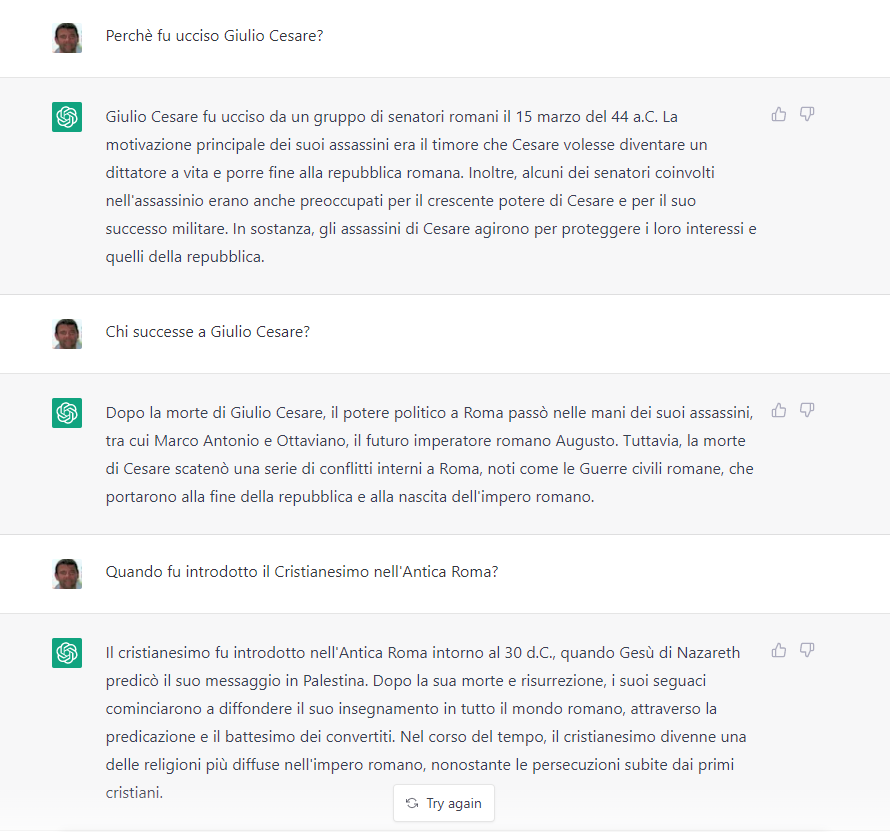Thumbs down the Giulio Cesare assassination answer
This screenshot has width=890, height=832.
pyautogui.click(x=807, y=114)
